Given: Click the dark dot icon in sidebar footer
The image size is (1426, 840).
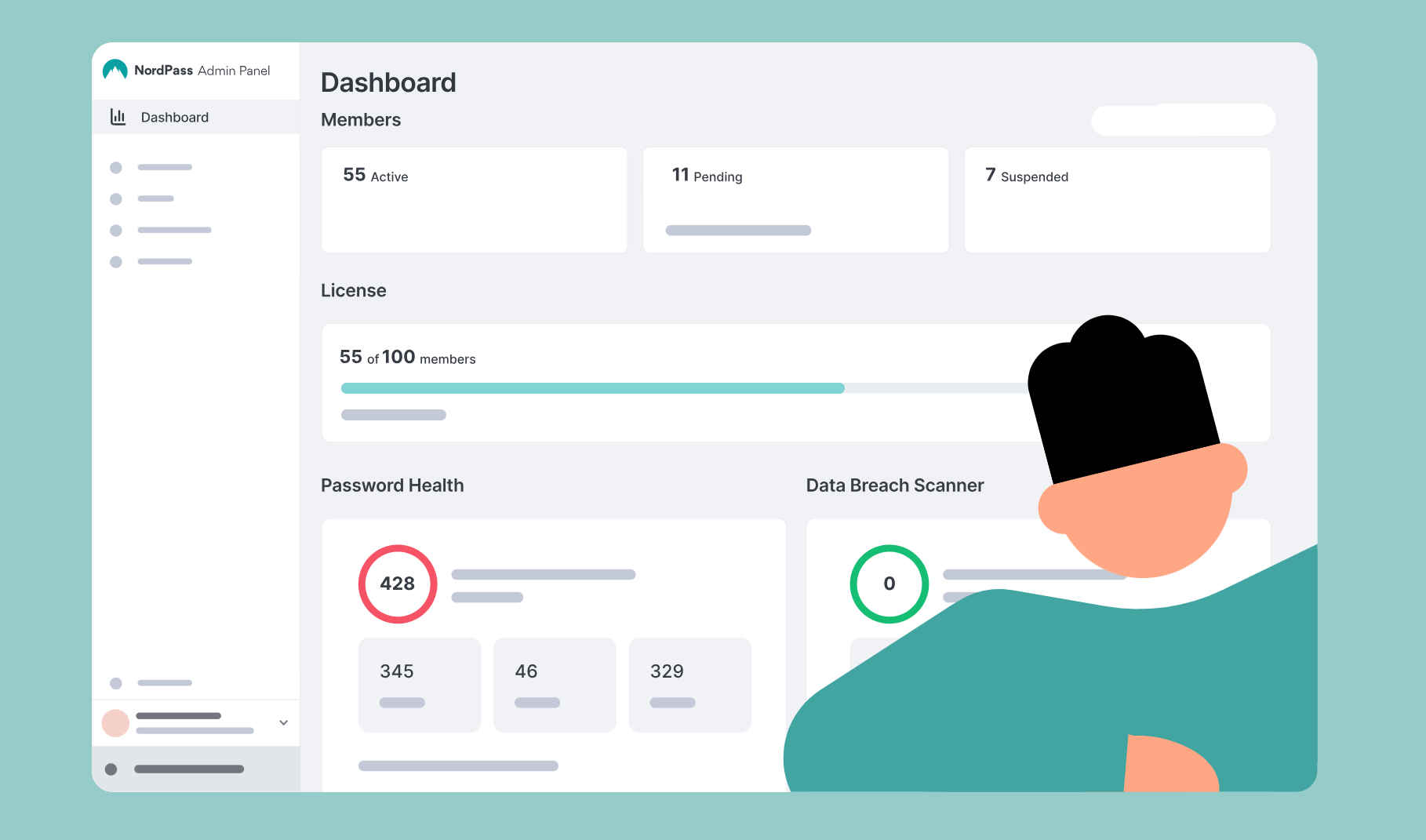Looking at the screenshot, I should tap(111, 769).
